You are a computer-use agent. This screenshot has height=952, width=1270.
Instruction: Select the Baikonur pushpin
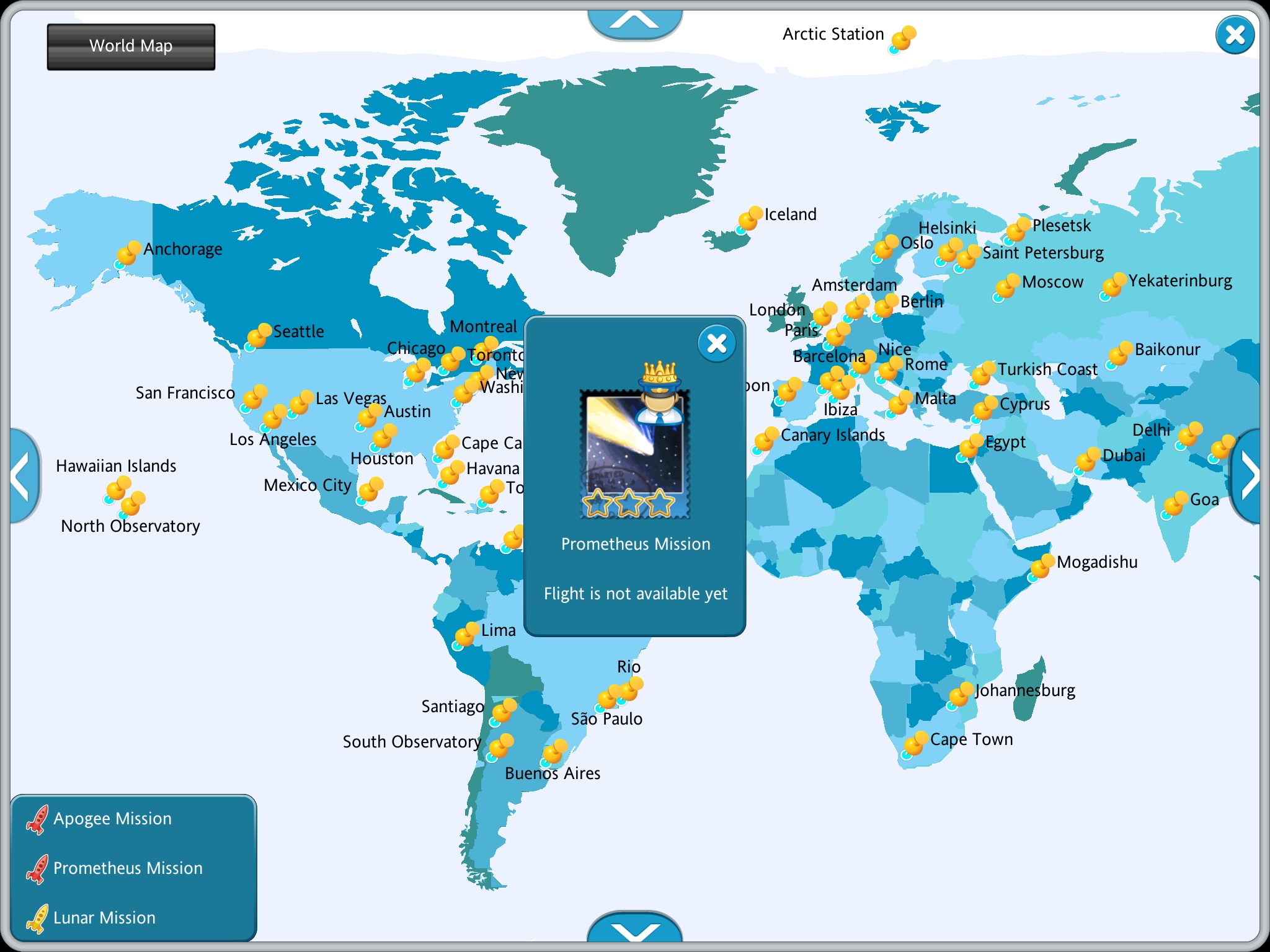[x=1119, y=355]
